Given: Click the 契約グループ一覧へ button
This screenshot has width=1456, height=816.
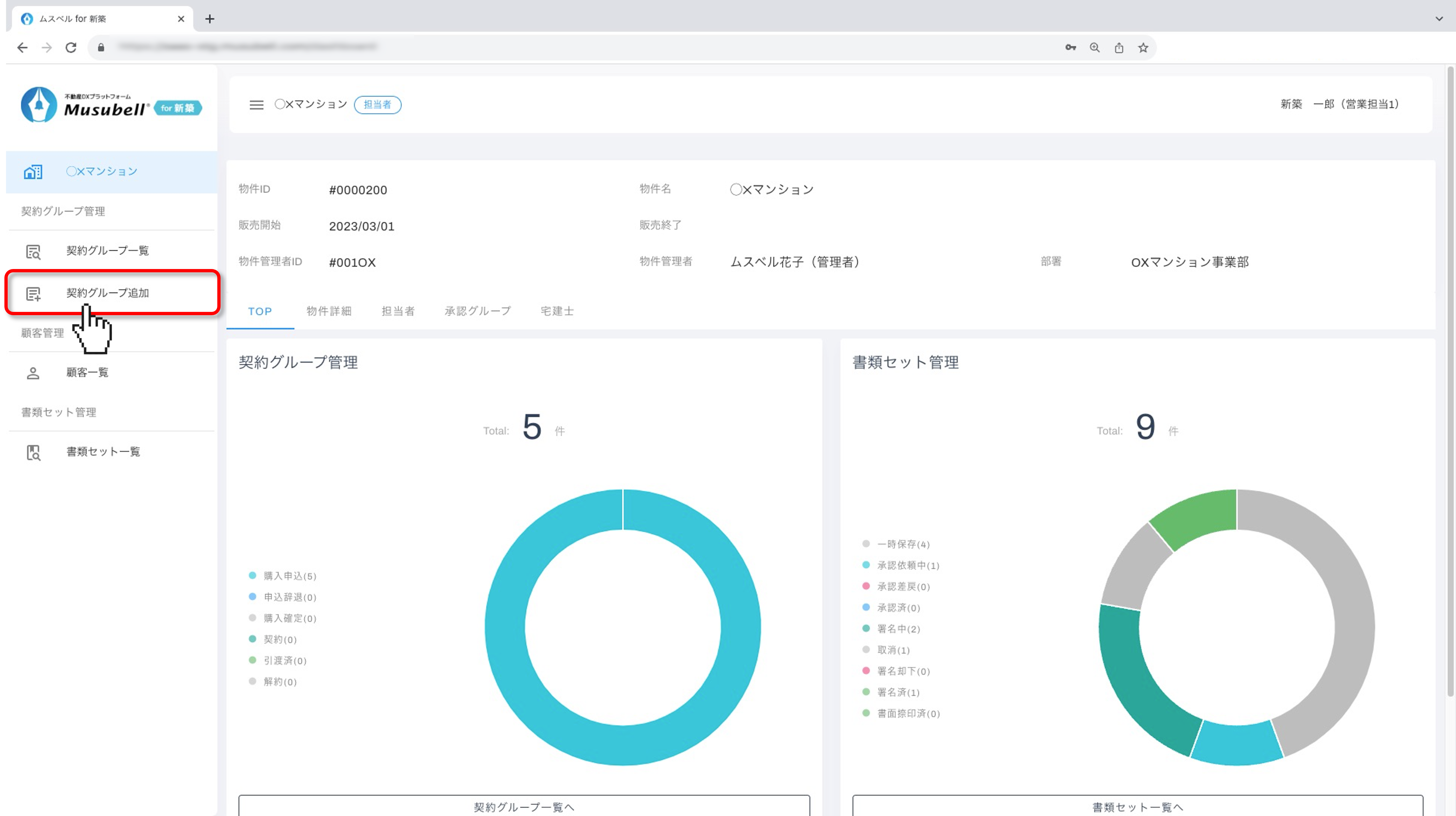Looking at the screenshot, I should click(523, 806).
